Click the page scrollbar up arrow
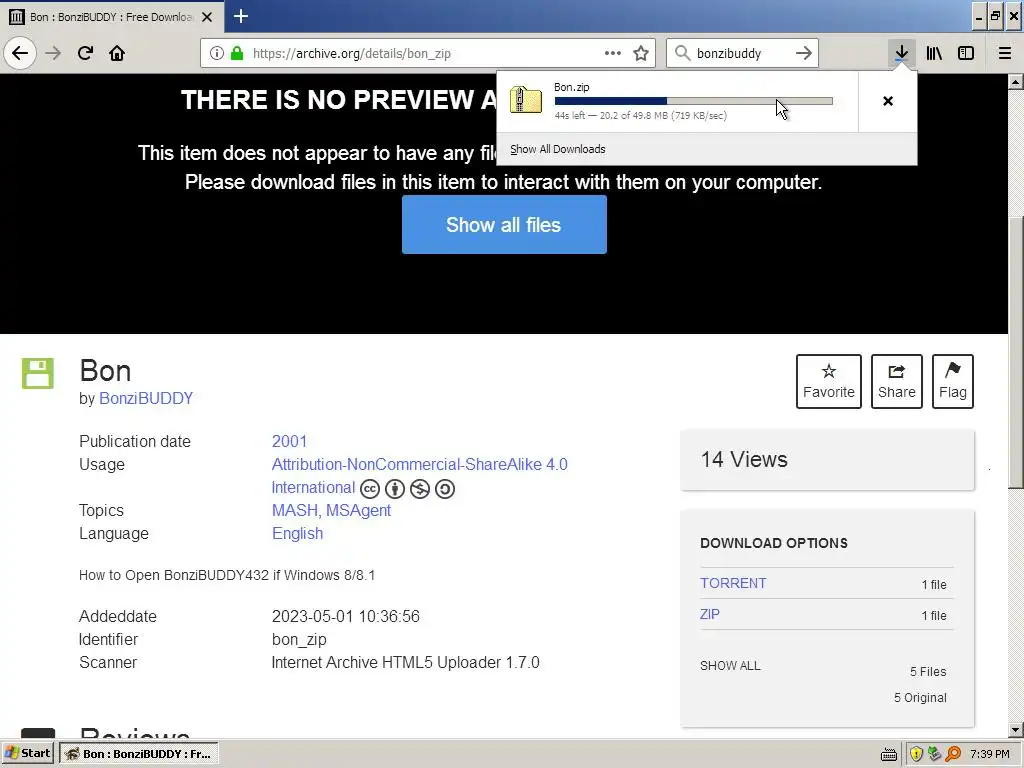 [1016, 82]
